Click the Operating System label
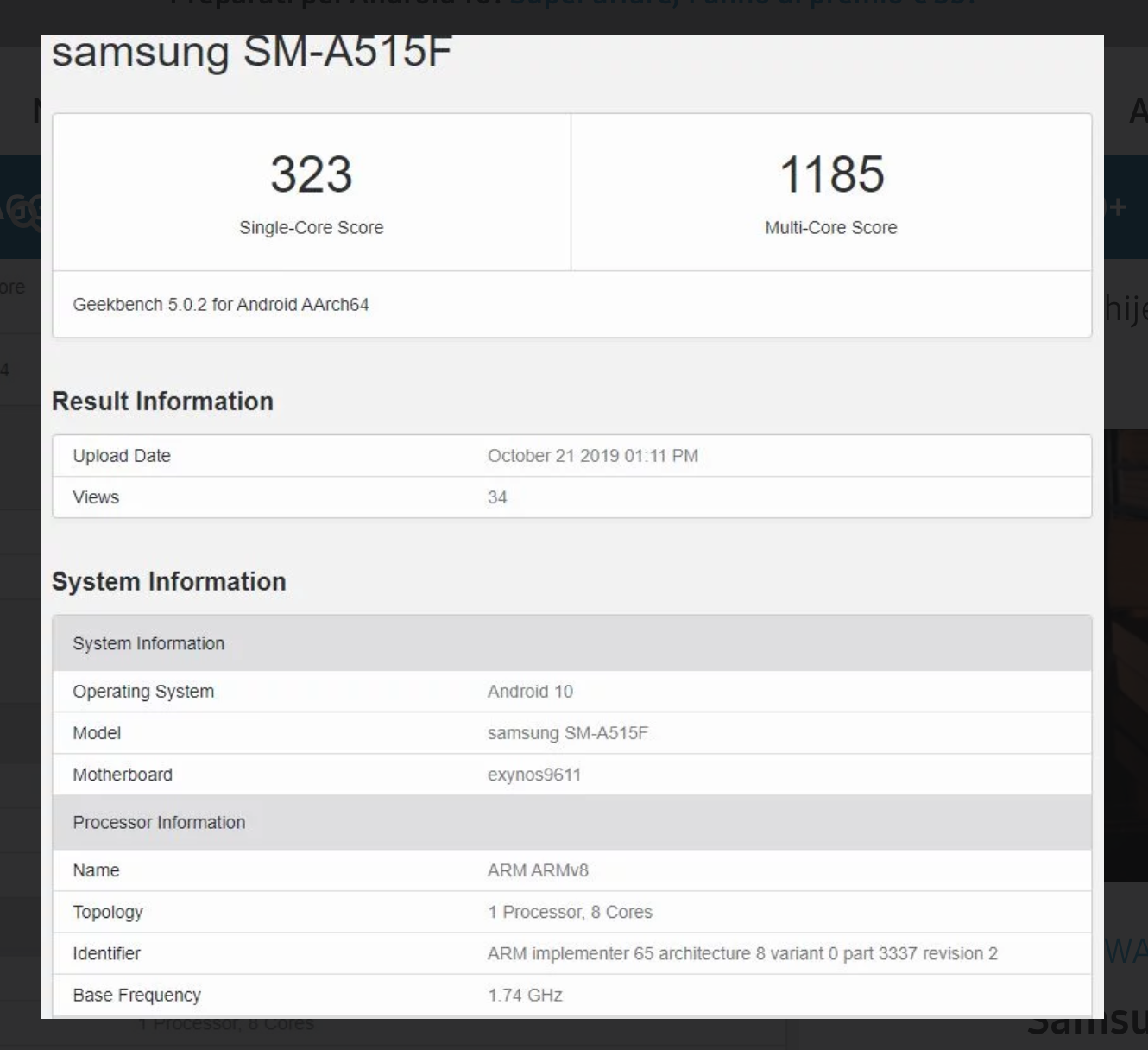This screenshot has height=1050, width=1148. [143, 692]
